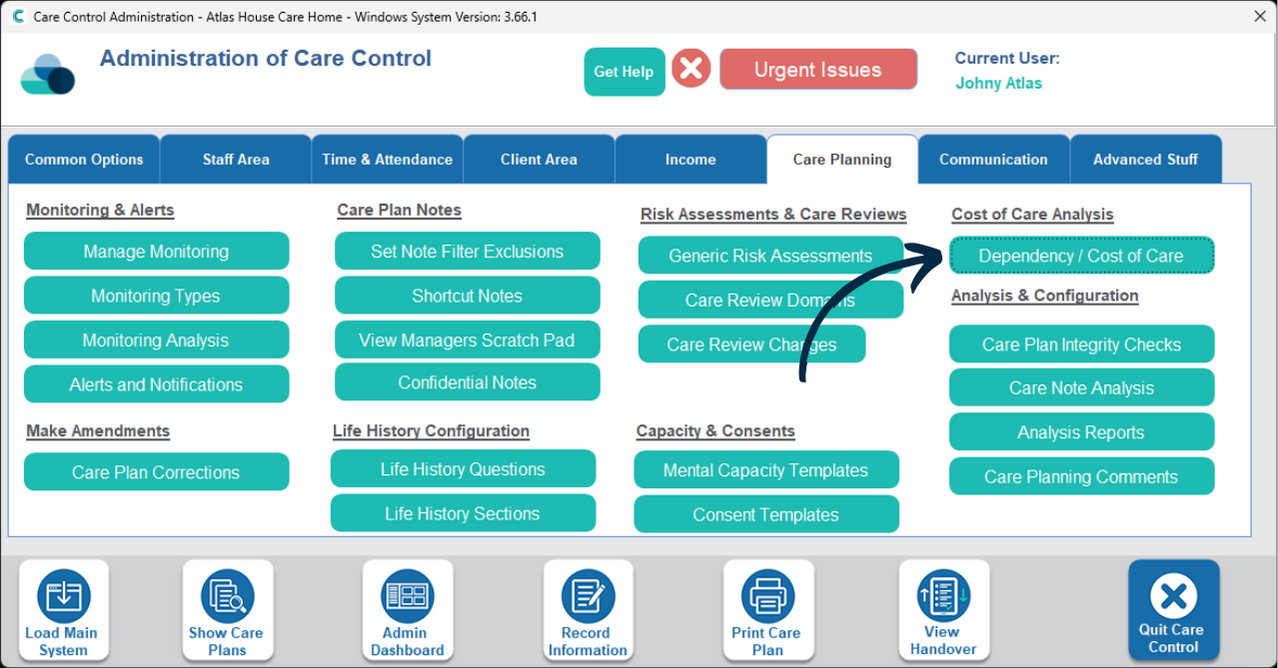Go to the Income tab
The height and width of the screenshot is (668, 1278).
point(690,159)
